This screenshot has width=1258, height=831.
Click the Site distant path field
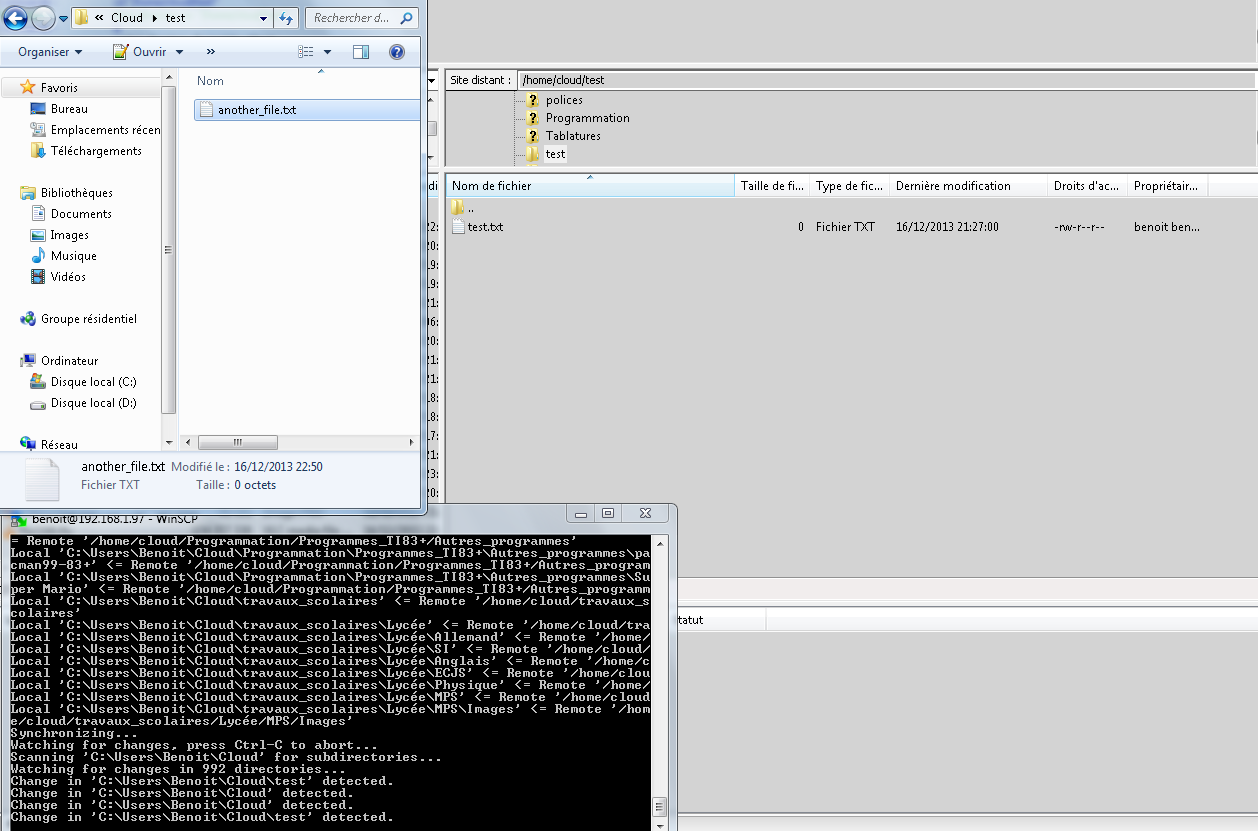887,80
